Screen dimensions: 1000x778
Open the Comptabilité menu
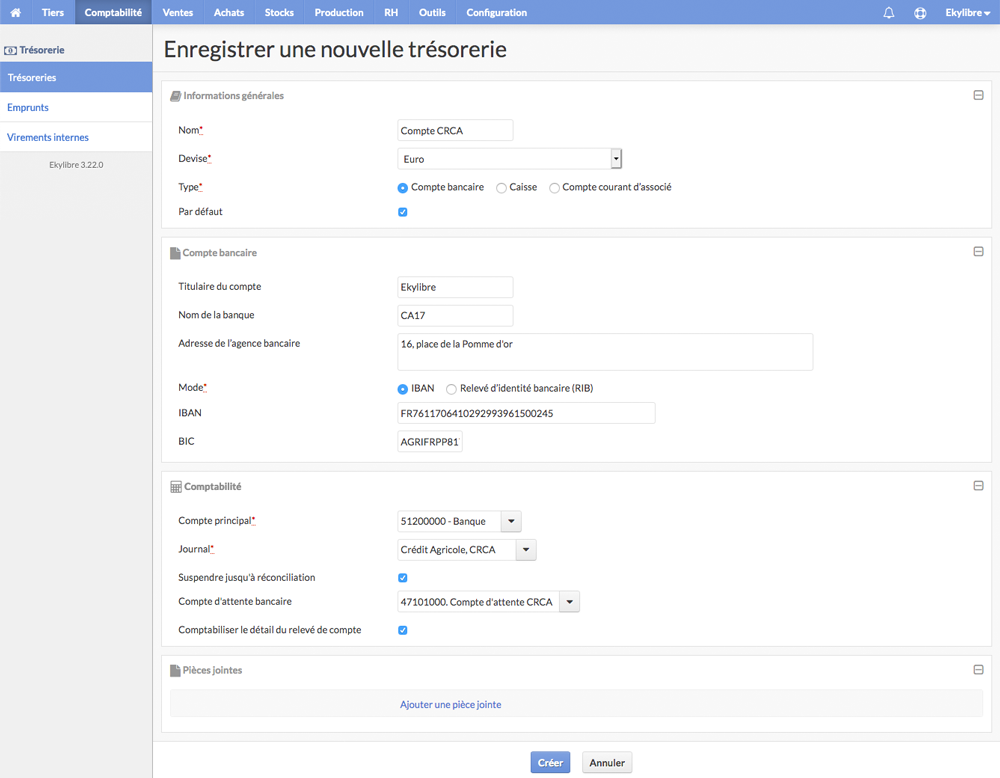point(113,12)
